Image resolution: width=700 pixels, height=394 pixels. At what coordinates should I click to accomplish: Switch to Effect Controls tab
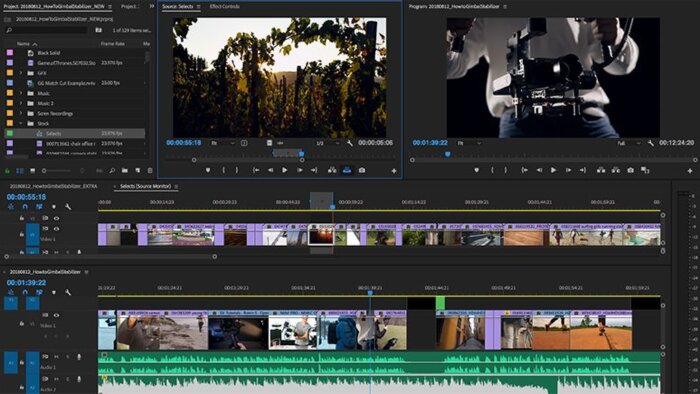pos(225,6)
